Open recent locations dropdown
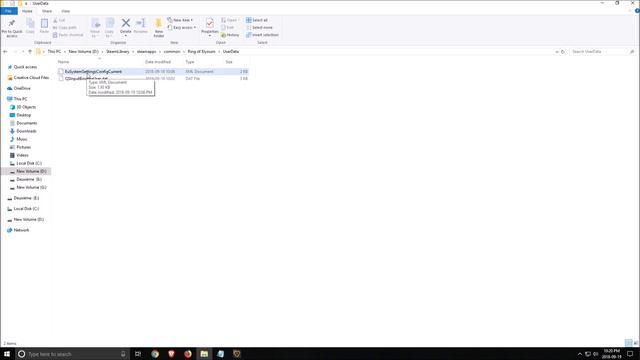Image resolution: width=640 pixels, height=360 pixels. tap(23, 51)
